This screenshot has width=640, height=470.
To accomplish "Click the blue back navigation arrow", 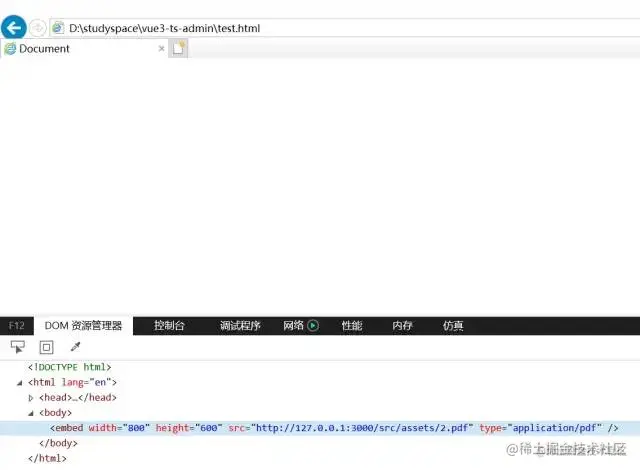I will tap(14, 28).
